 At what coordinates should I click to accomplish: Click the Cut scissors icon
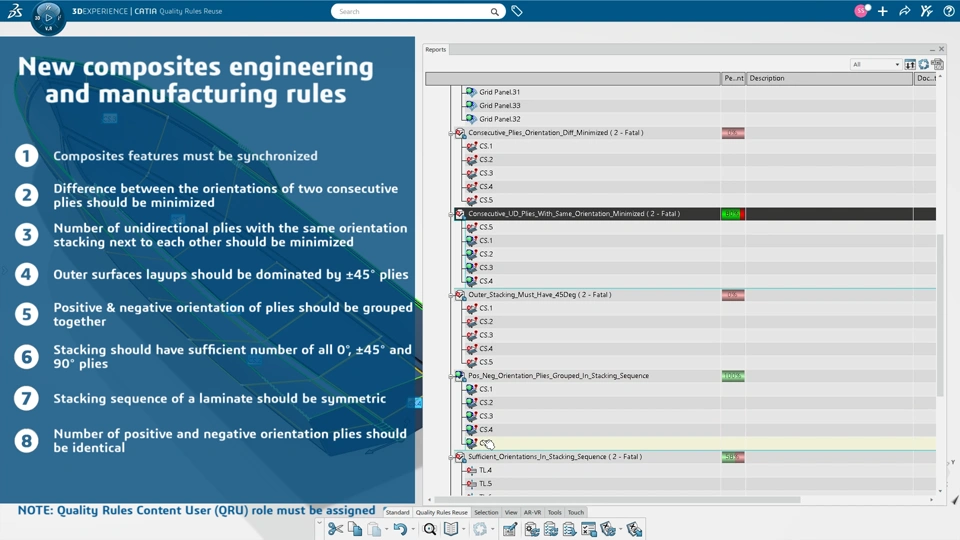335,529
